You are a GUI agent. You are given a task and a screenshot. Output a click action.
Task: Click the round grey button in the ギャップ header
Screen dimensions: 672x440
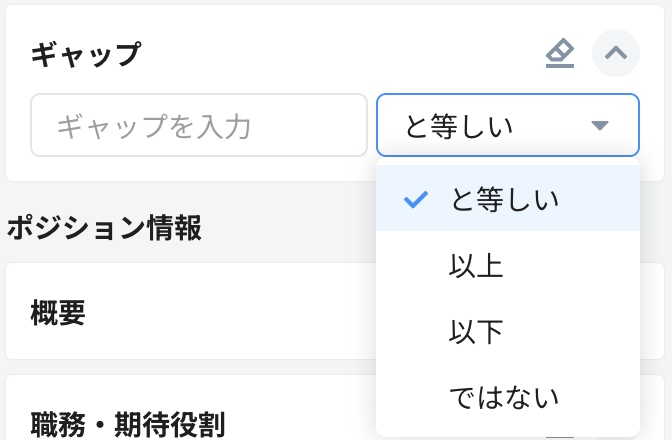pyautogui.click(x=615, y=54)
